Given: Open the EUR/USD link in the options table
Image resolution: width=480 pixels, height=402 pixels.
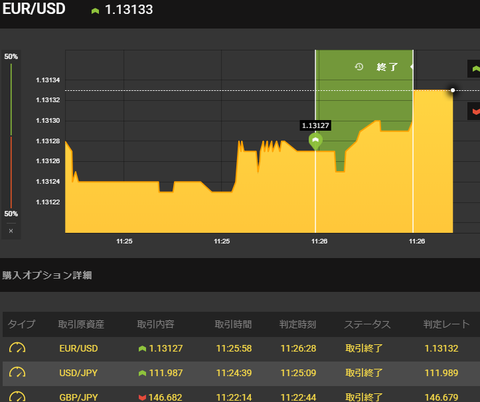Looking at the screenshot, I should tap(79, 348).
